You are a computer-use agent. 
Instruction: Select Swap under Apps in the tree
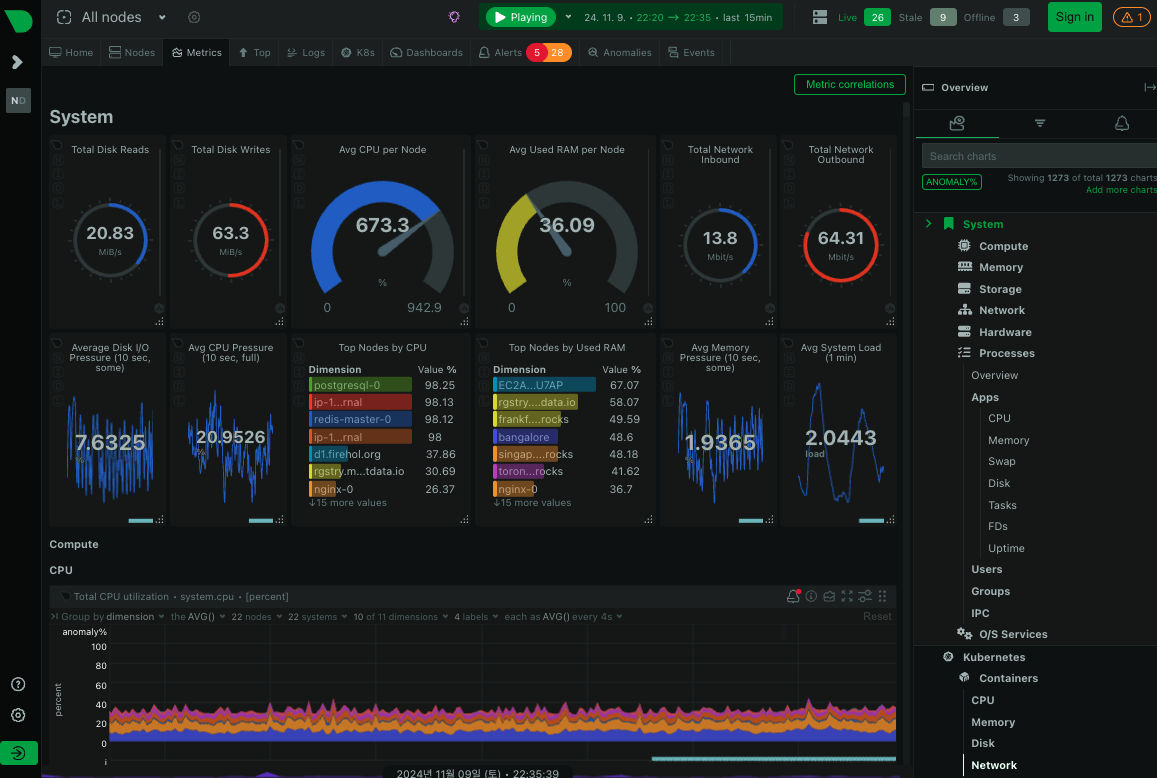pos(1001,461)
